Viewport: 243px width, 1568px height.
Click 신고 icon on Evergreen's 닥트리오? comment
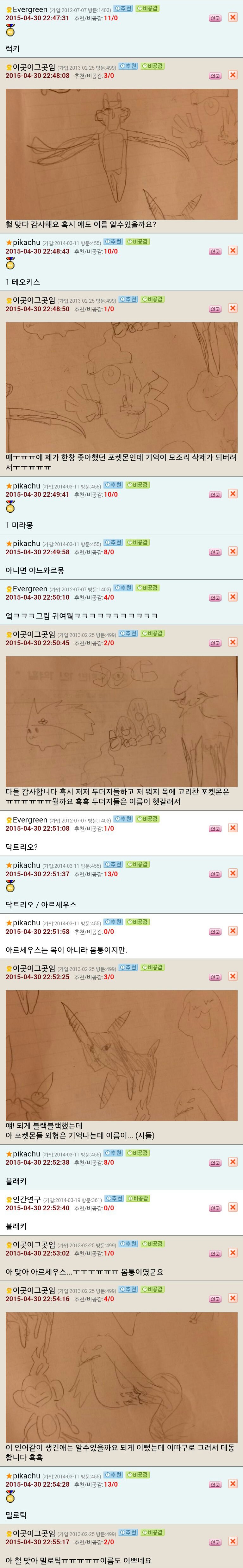coord(215,829)
